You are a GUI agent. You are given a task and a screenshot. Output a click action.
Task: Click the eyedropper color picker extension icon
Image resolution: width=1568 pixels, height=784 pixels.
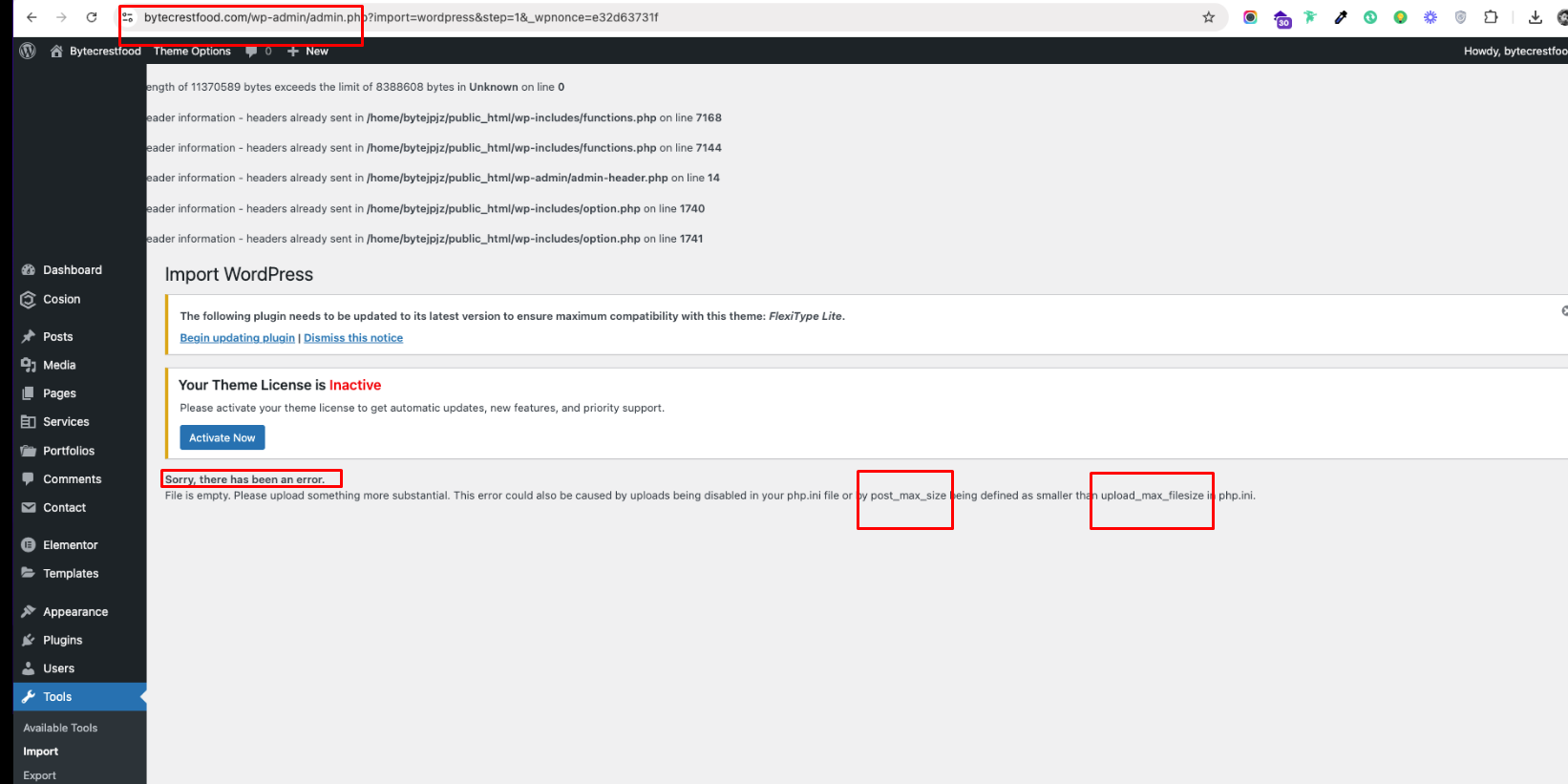point(1341,17)
